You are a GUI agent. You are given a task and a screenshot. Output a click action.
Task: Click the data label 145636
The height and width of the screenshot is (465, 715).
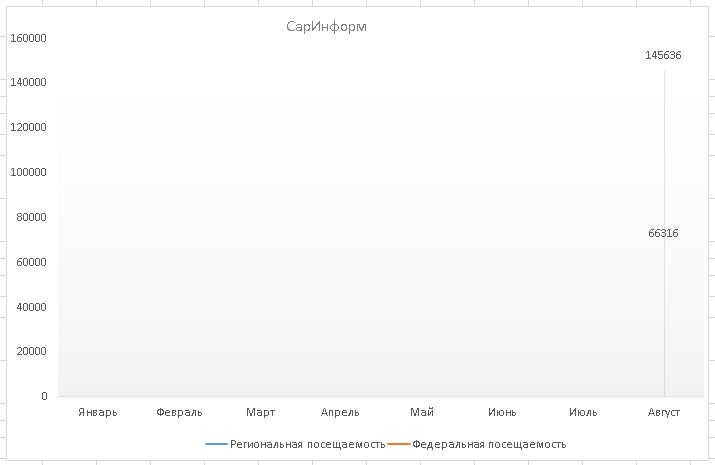point(663,55)
